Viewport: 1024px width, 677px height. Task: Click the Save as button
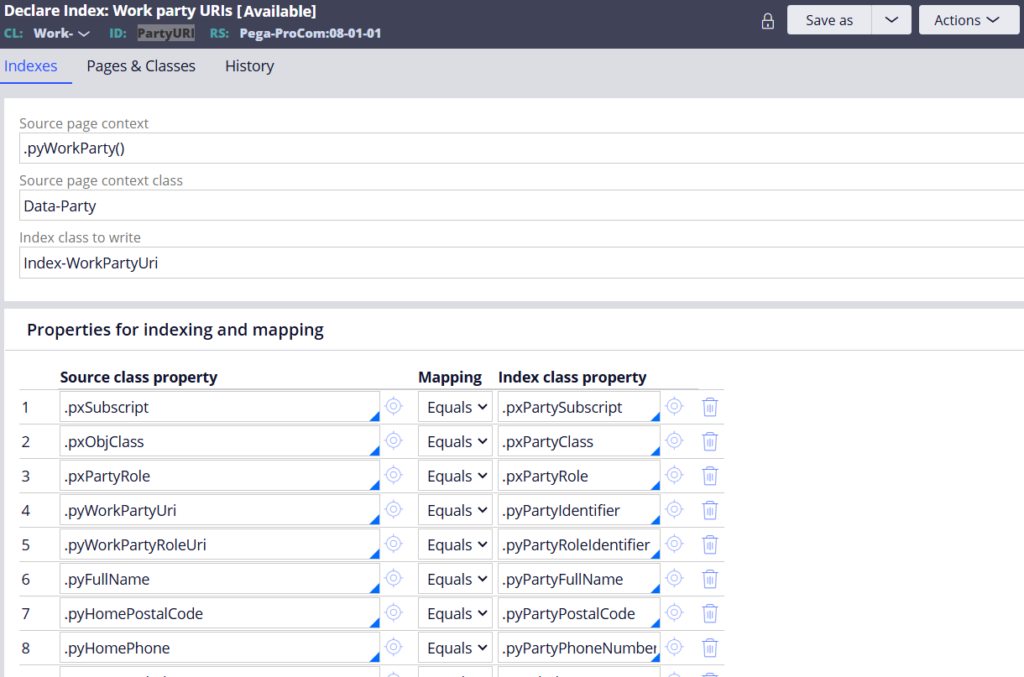828,19
